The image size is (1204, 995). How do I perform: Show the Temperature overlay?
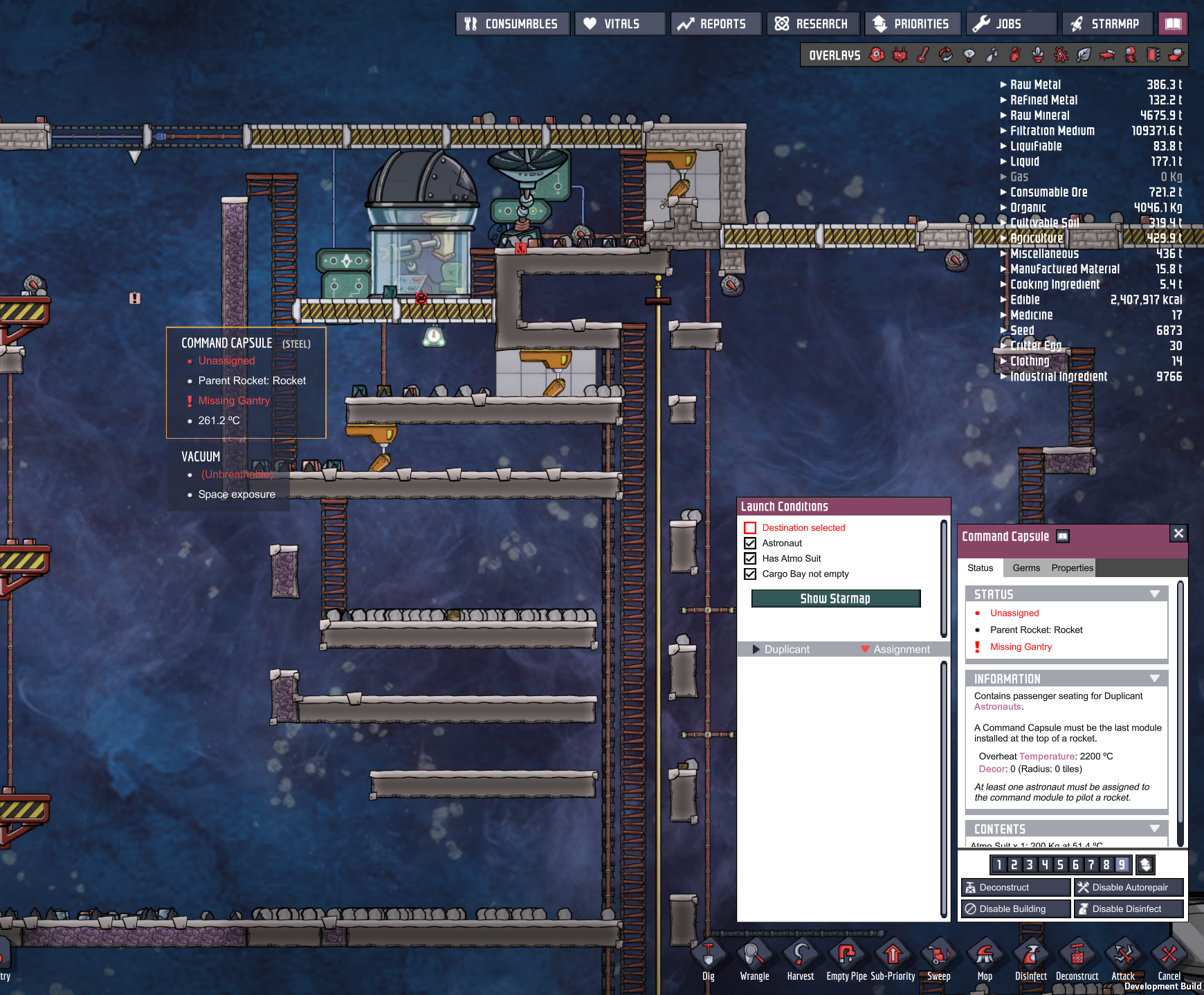923,55
